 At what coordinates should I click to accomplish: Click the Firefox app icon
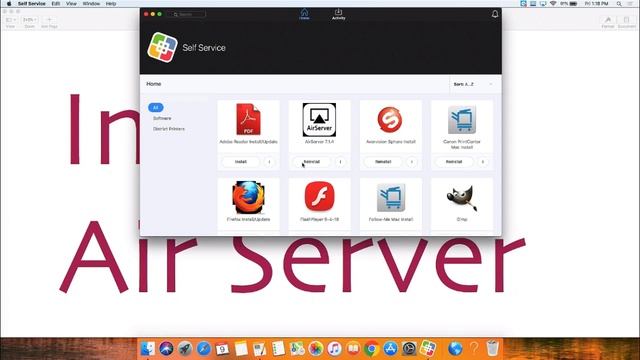(248, 198)
